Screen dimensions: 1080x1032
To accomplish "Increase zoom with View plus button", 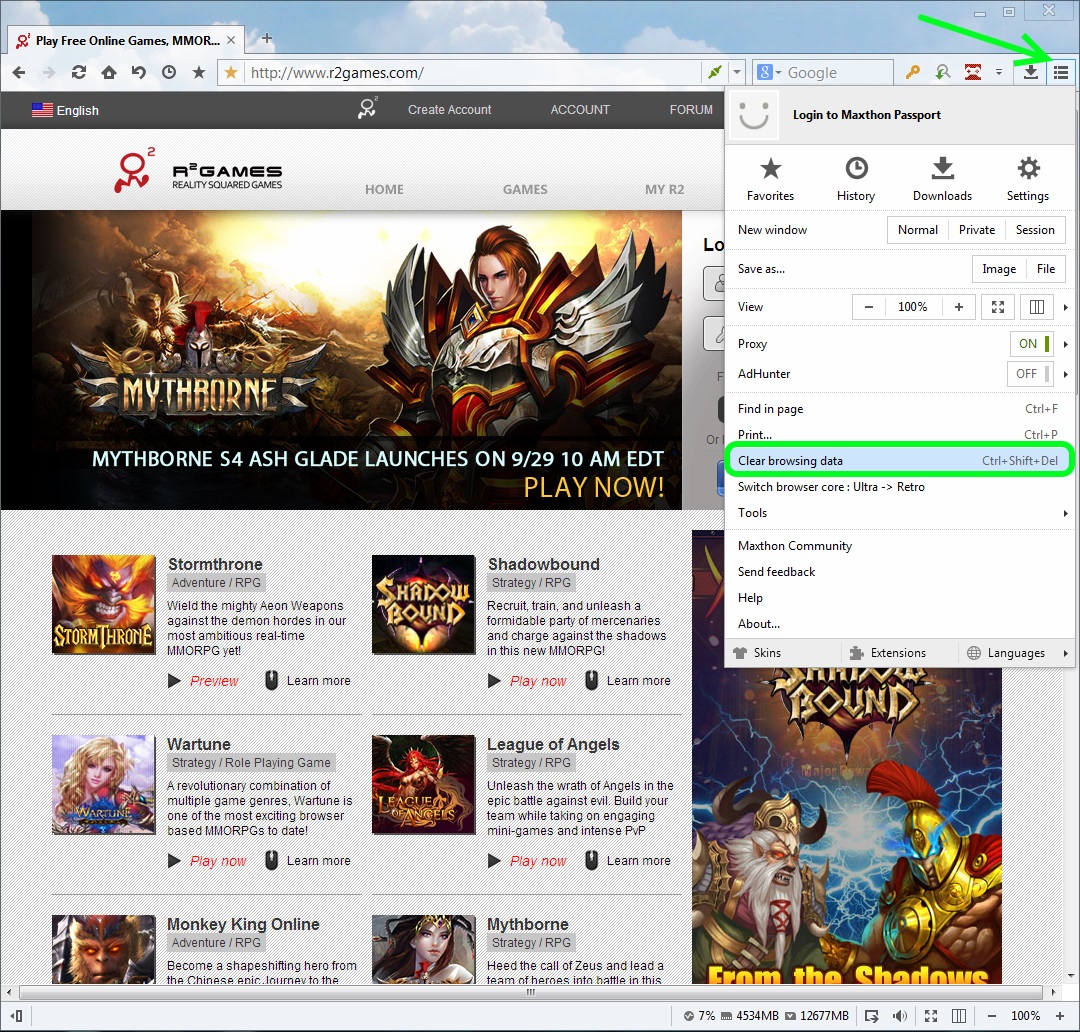I will coord(958,307).
